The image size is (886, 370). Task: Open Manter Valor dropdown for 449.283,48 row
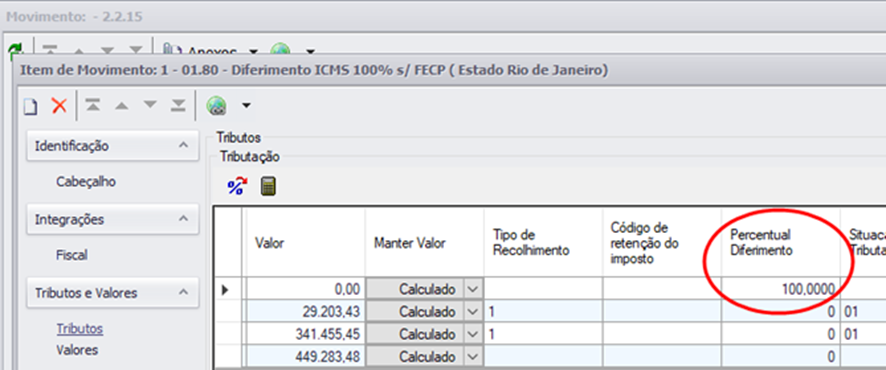(473, 357)
